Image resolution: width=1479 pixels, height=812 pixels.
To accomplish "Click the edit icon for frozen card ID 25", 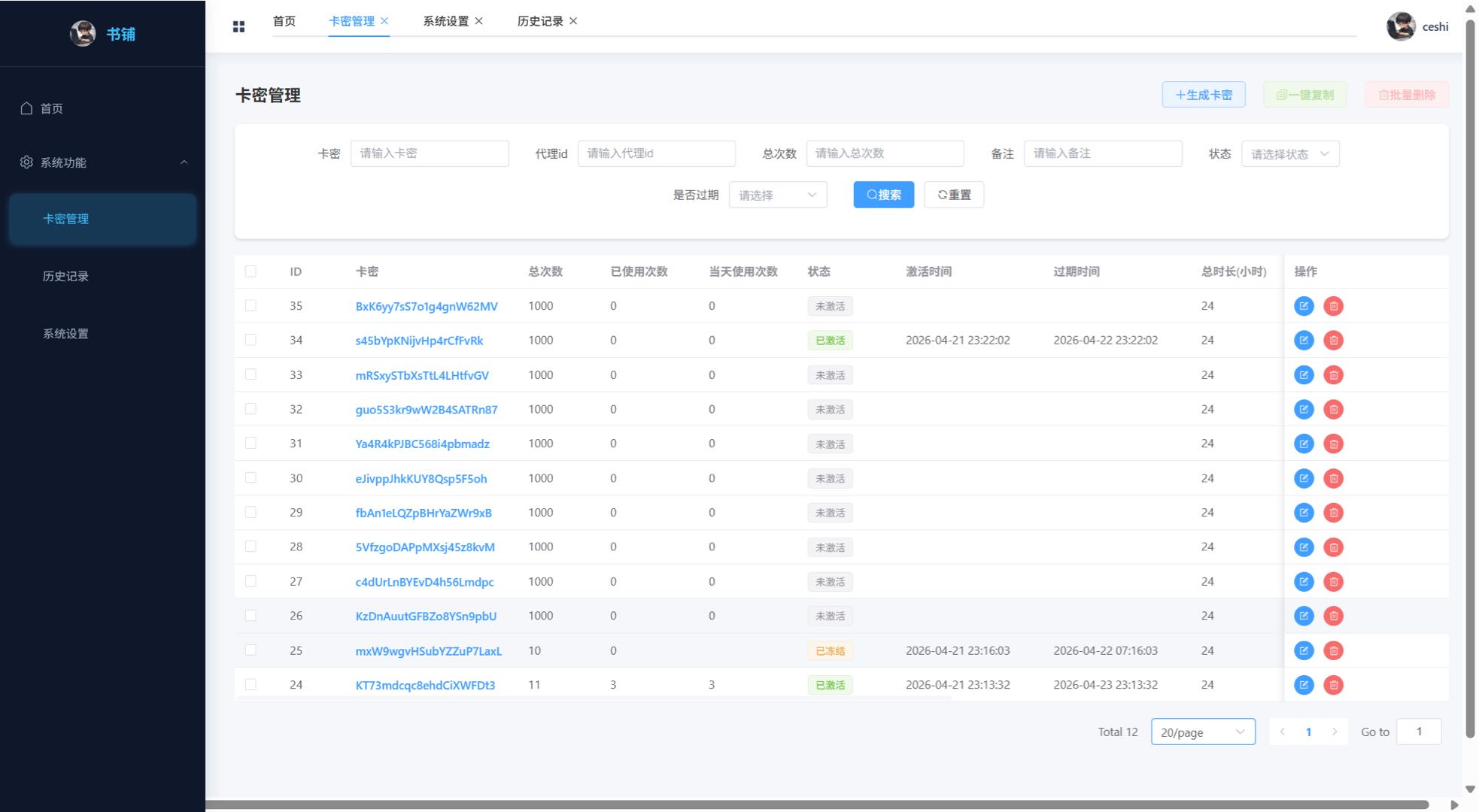I will (1304, 650).
